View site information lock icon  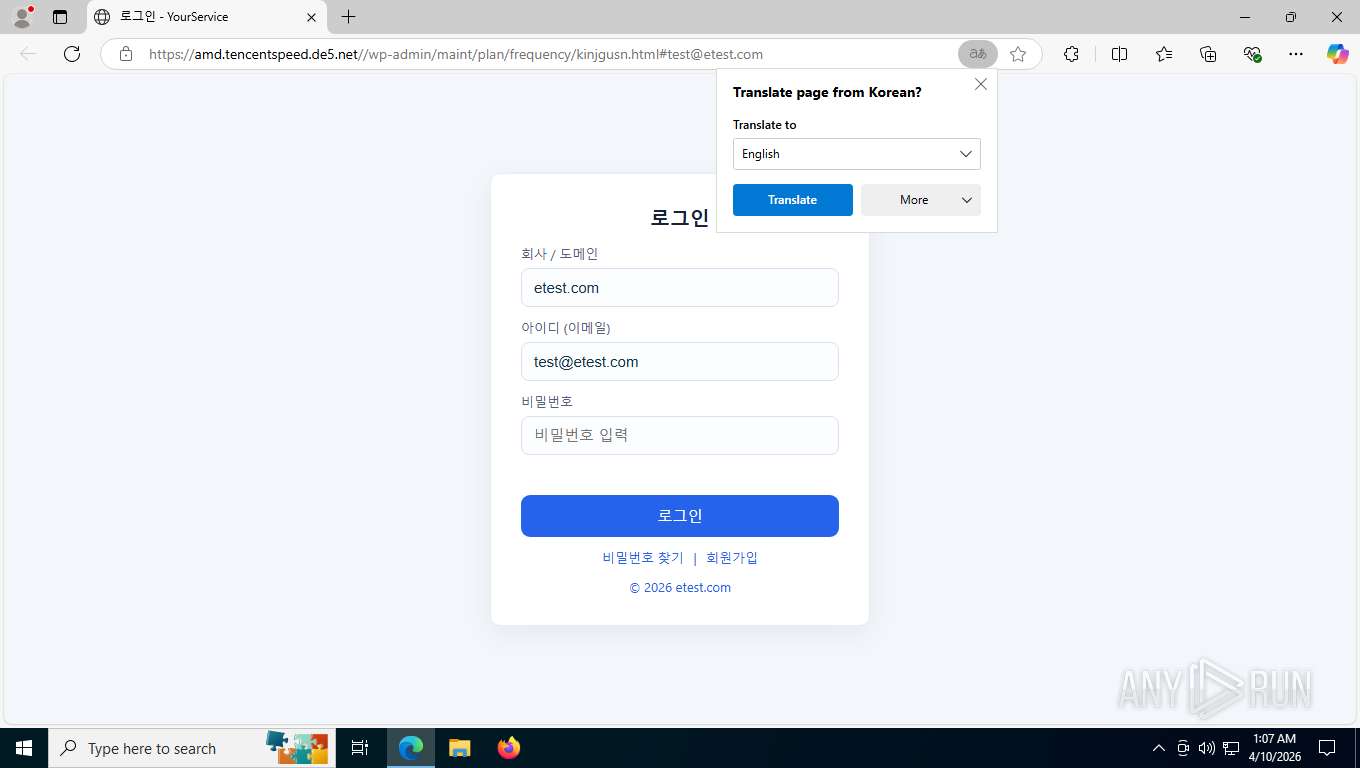tap(126, 54)
